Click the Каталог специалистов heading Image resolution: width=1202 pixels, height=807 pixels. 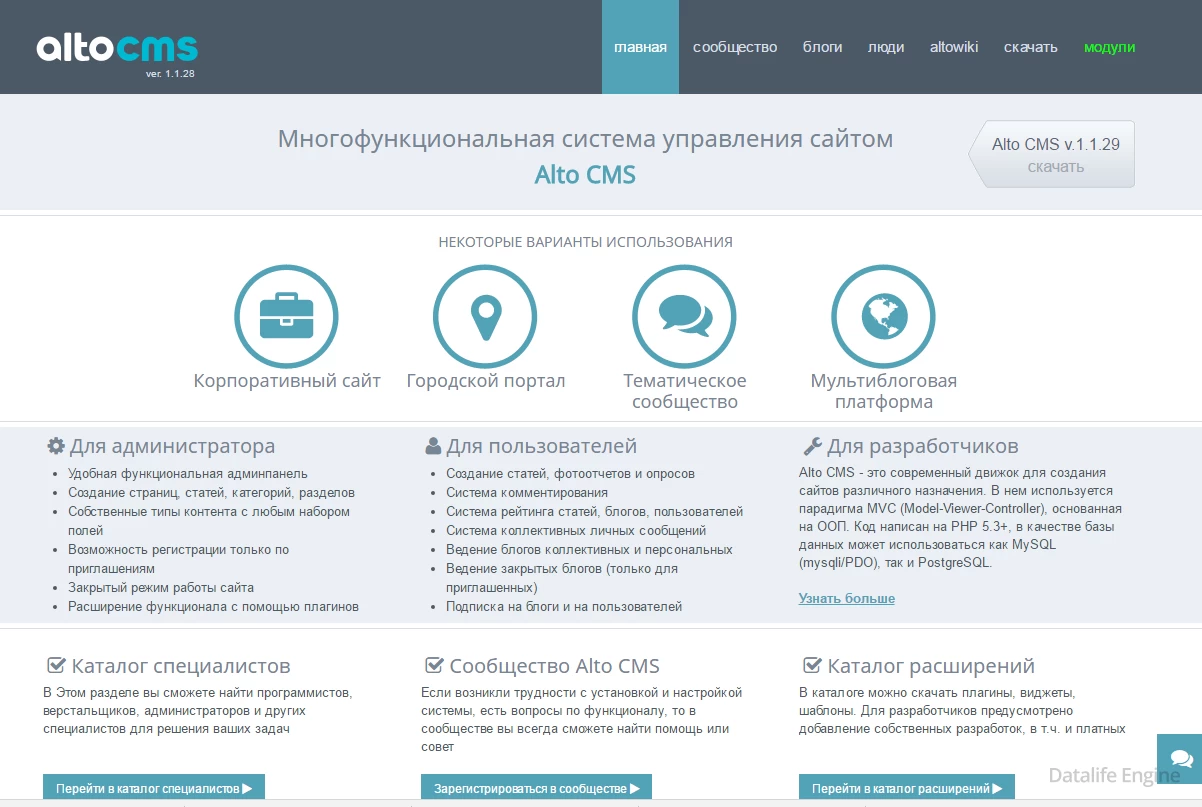(x=181, y=666)
